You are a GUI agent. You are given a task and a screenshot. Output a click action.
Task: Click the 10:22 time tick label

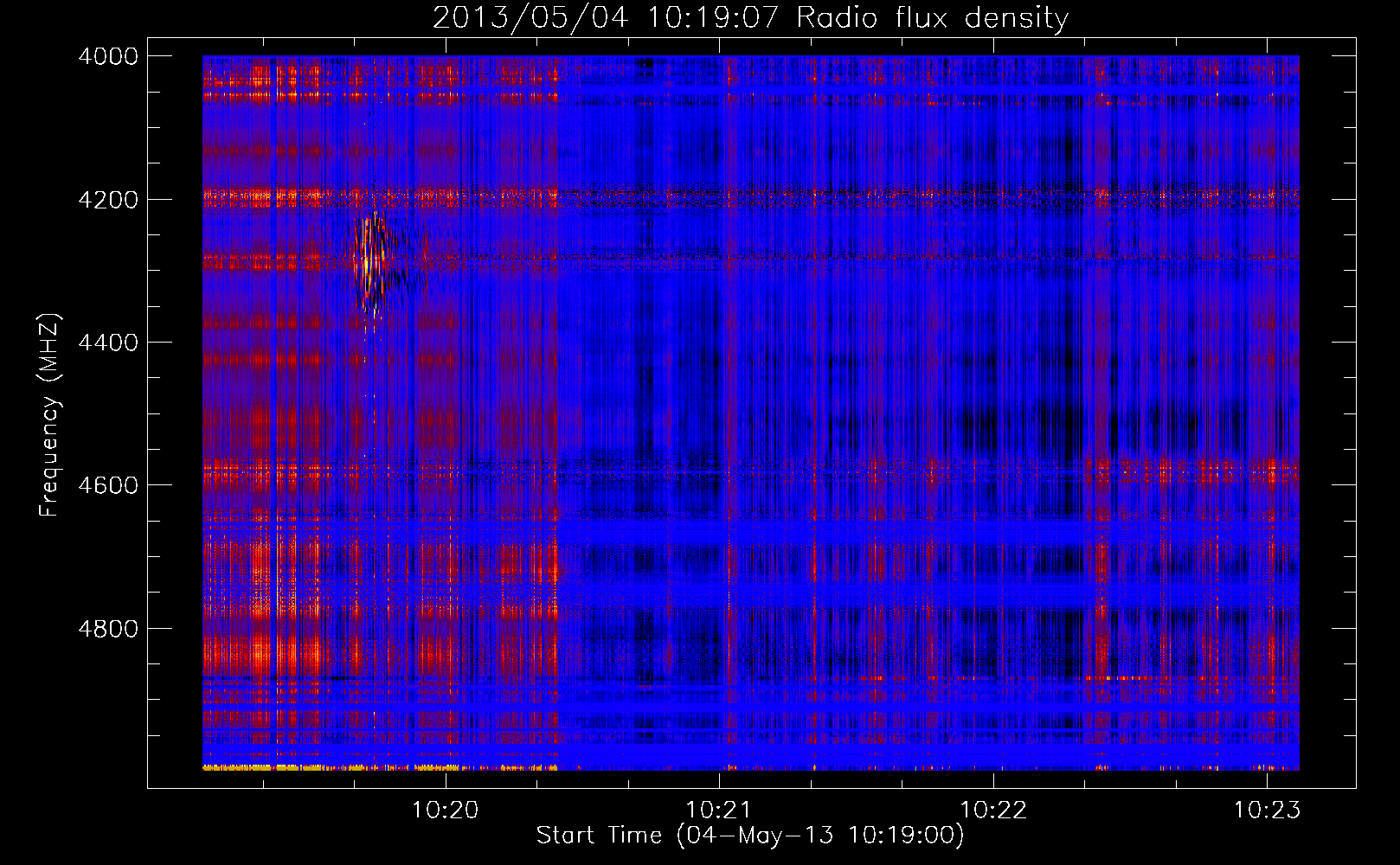click(x=993, y=810)
